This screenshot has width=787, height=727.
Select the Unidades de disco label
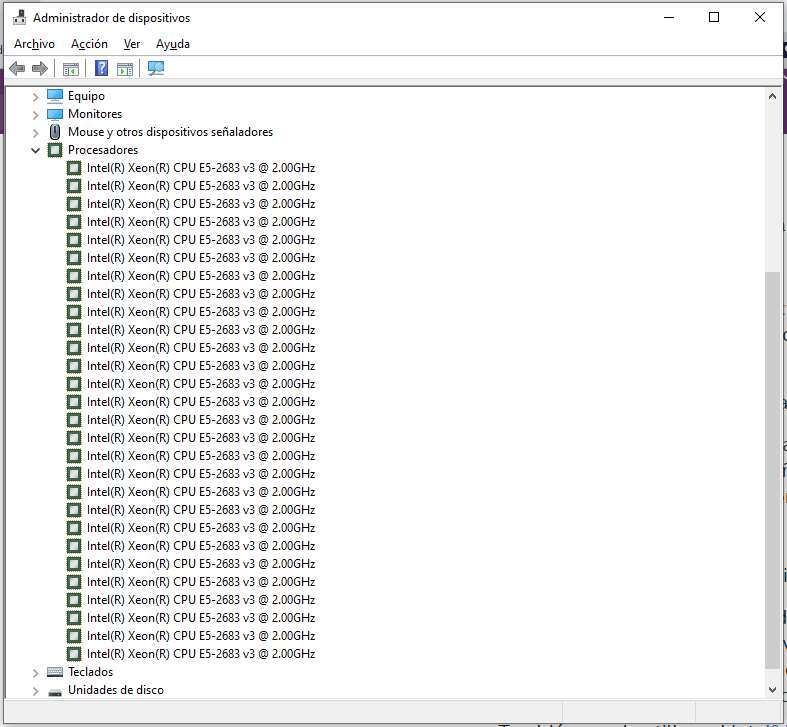click(116, 690)
